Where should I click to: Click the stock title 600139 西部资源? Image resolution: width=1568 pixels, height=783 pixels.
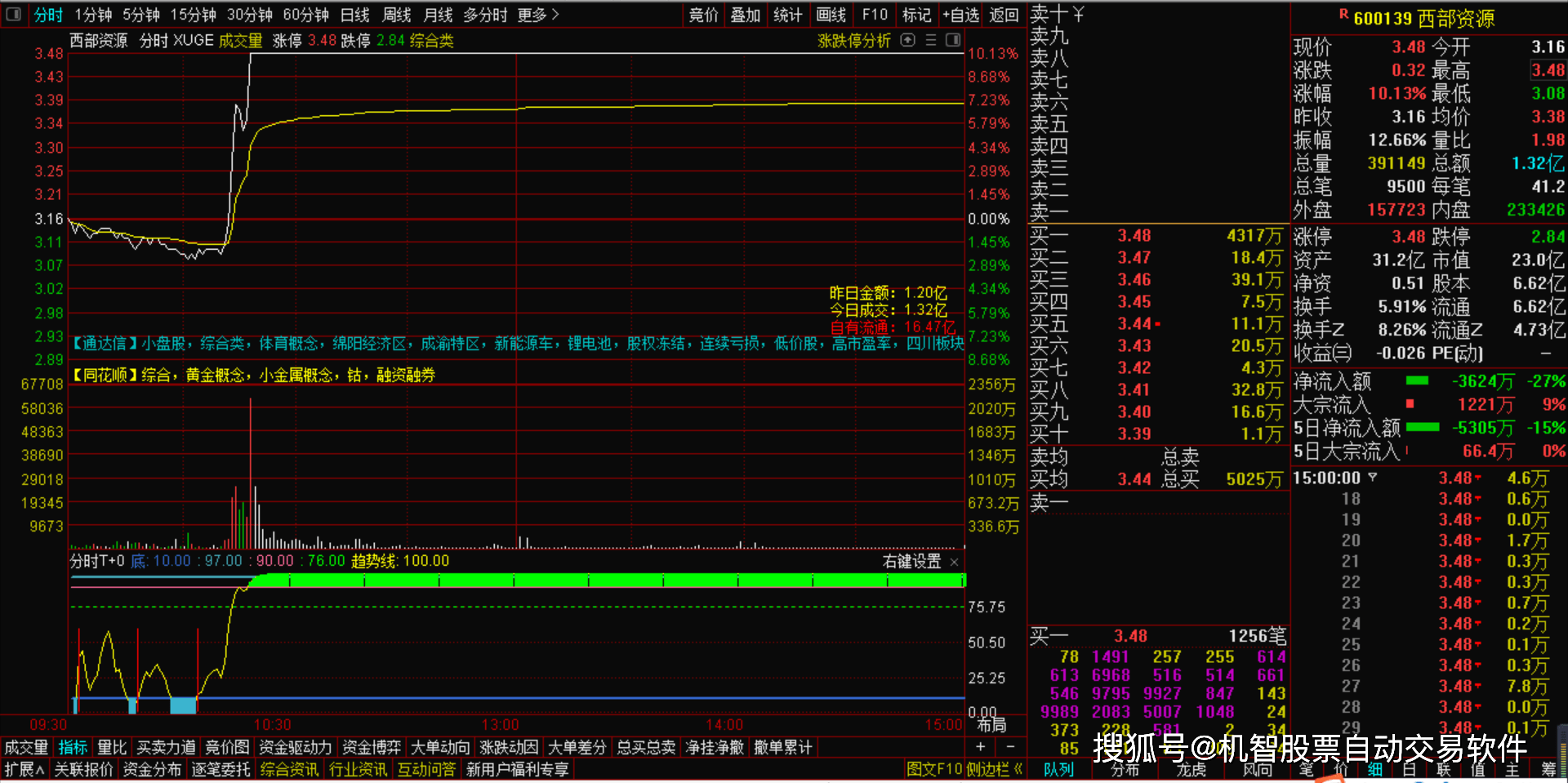coord(1424,18)
